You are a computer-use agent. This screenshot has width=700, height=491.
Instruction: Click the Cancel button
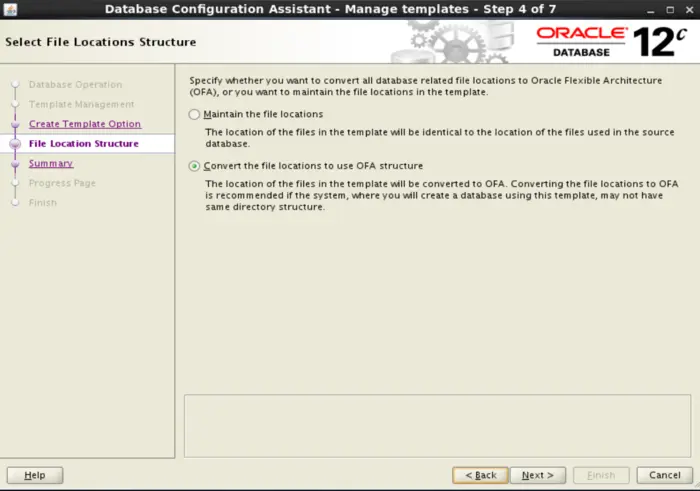(x=665, y=475)
